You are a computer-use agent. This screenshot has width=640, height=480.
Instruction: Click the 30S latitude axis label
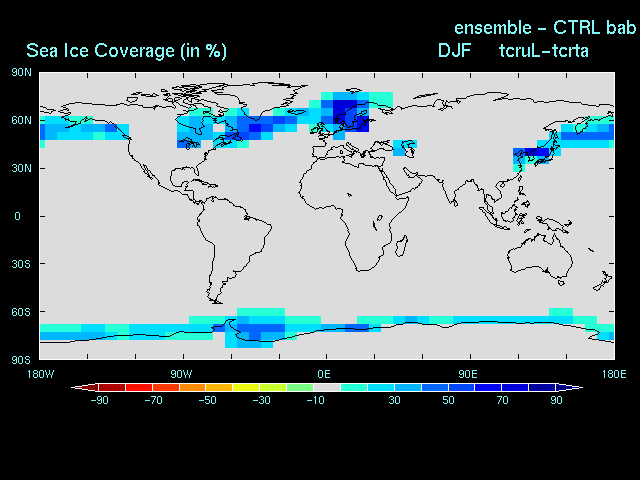point(21,264)
